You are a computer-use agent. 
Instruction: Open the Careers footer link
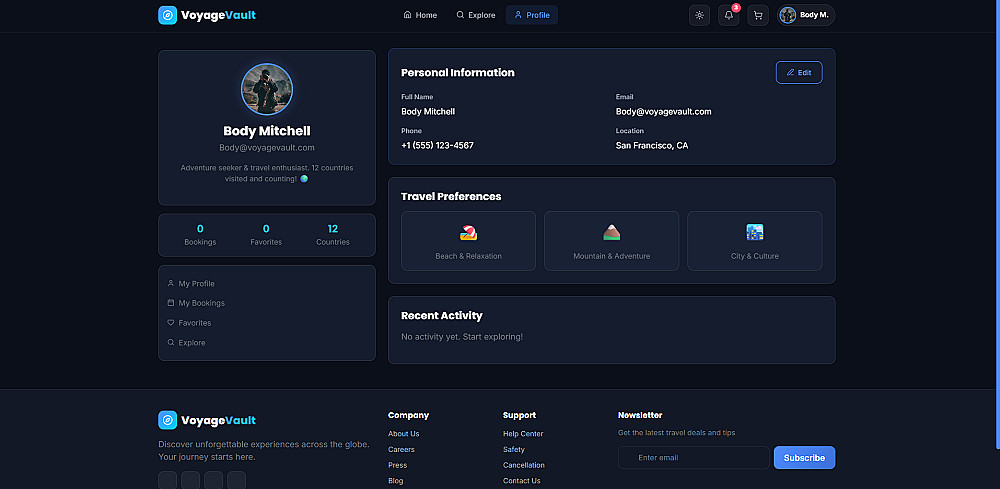click(401, 449)
